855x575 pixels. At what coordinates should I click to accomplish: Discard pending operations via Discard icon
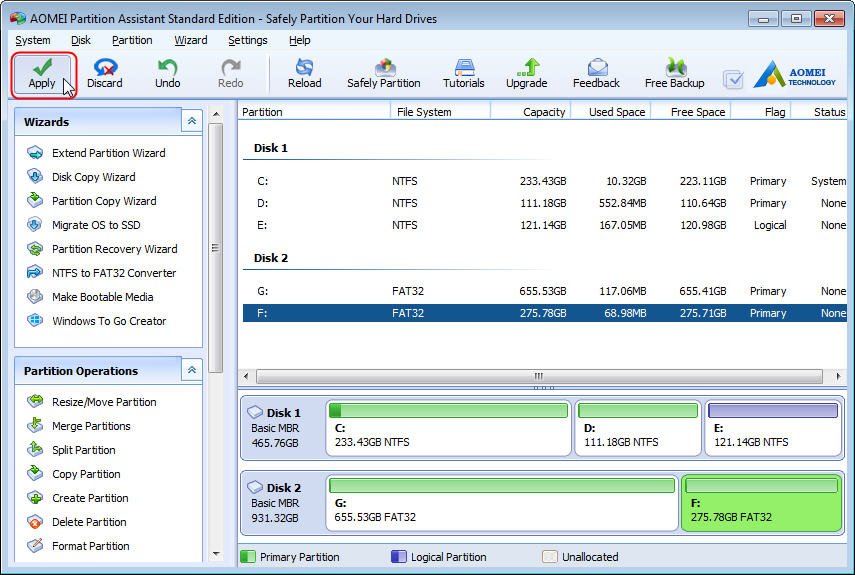[104, 73]
